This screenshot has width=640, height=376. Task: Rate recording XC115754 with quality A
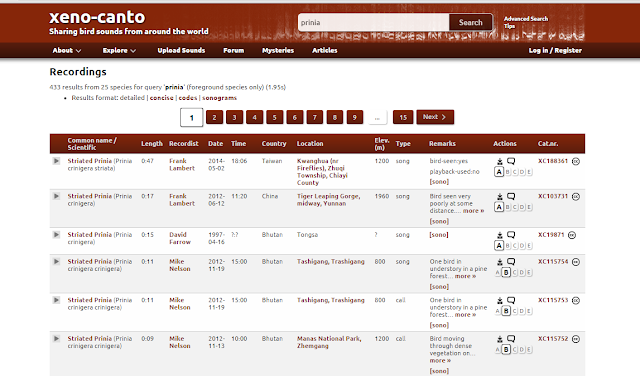[x=498, y=272]
